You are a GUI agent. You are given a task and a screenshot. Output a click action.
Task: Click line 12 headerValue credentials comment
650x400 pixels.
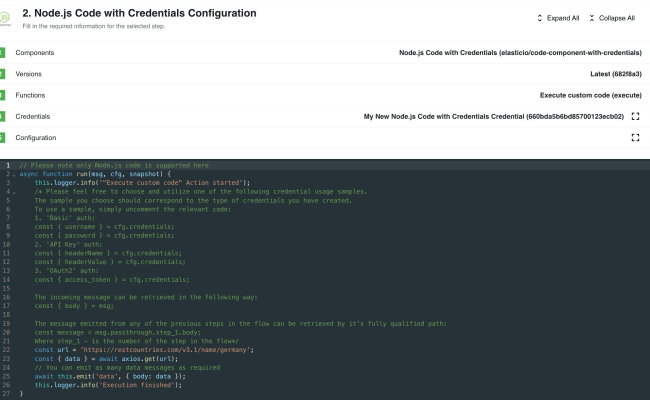pos(110,262)
